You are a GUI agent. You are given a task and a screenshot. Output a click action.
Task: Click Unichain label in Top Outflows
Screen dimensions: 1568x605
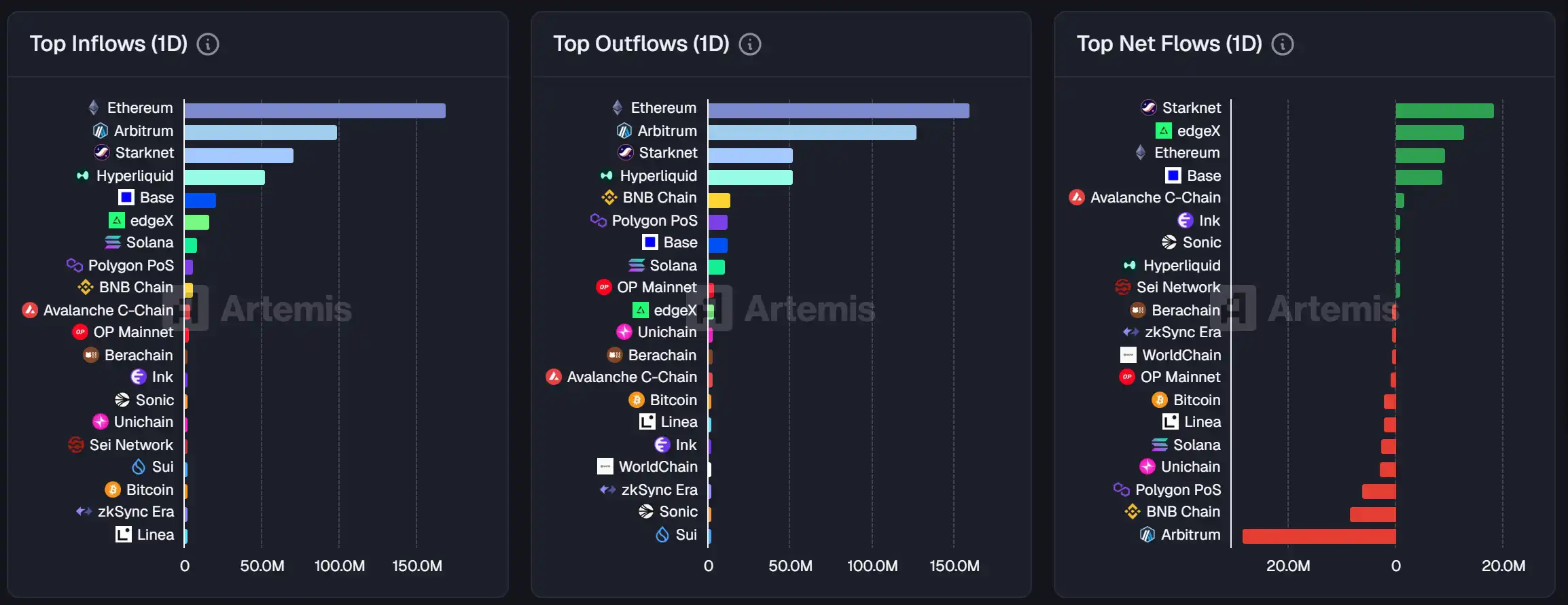pyautogui.click(x=667, y=332)
